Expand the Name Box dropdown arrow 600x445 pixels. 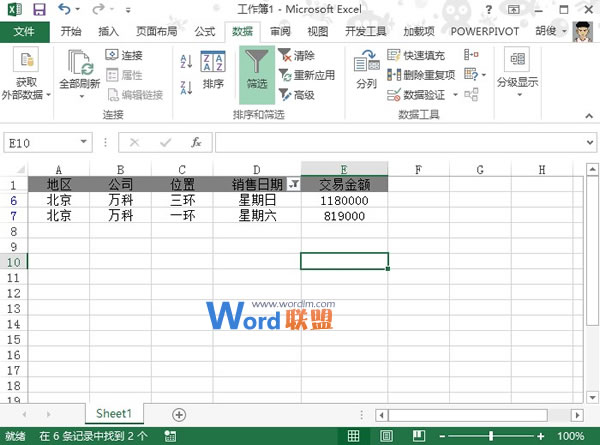83,142
